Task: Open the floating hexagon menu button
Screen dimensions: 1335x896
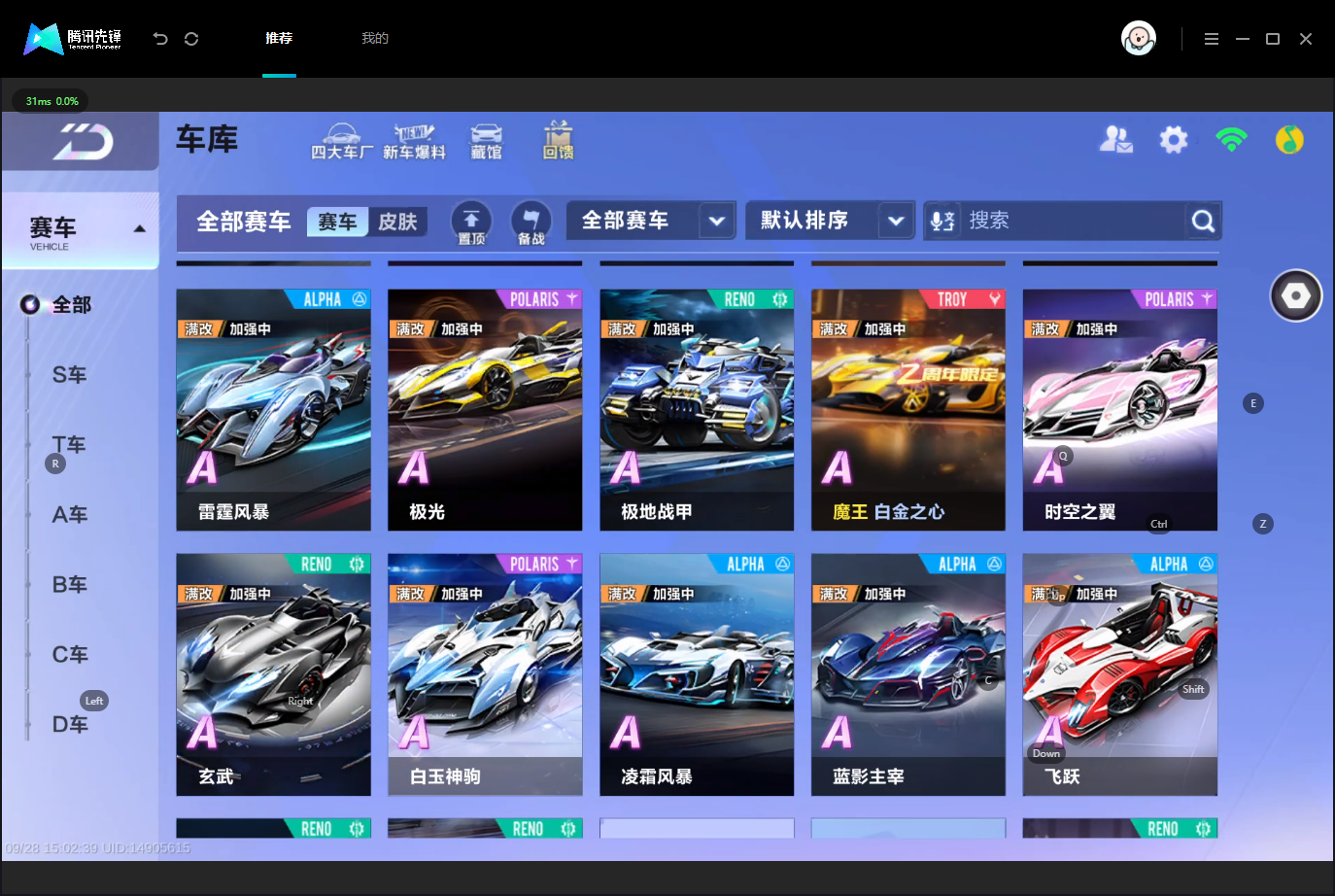Action: coord(1296,295)
